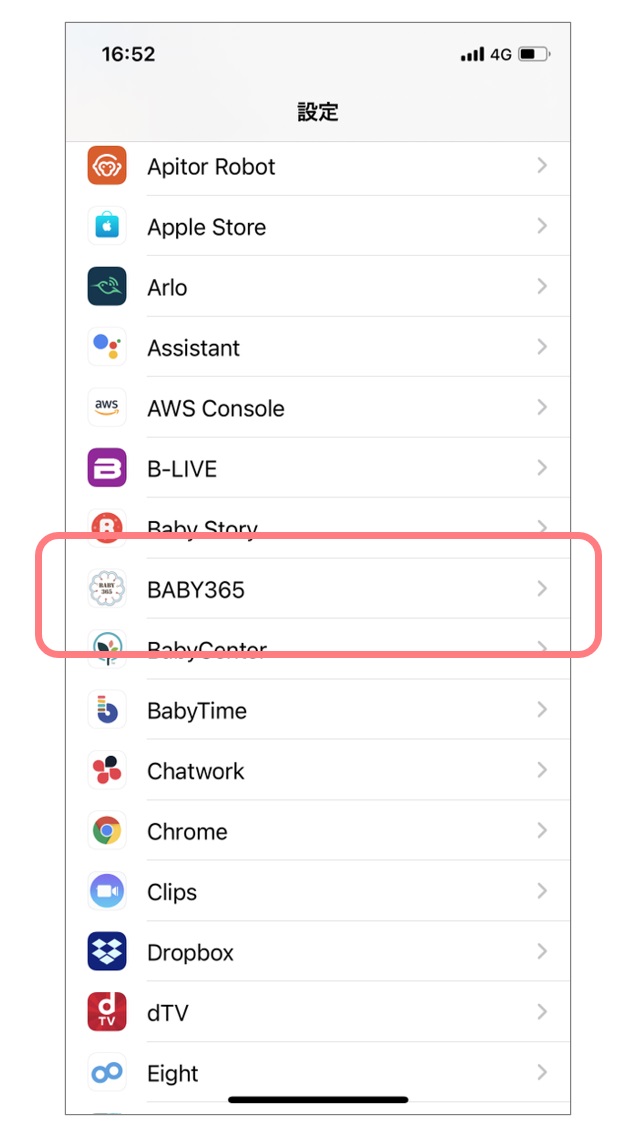
Task: Select the "Chrome" label
Action: (x=187, y=832)
